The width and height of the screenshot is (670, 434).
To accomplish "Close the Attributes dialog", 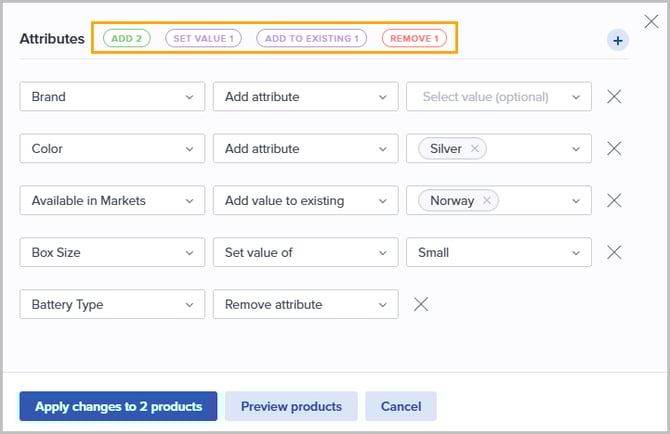I will coord(651,21).
